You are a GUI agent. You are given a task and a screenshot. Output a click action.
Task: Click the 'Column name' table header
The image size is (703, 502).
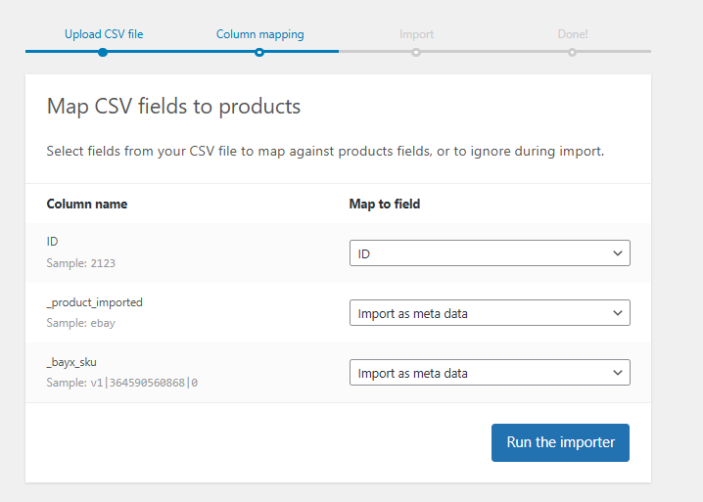click(x=87, y=204)
